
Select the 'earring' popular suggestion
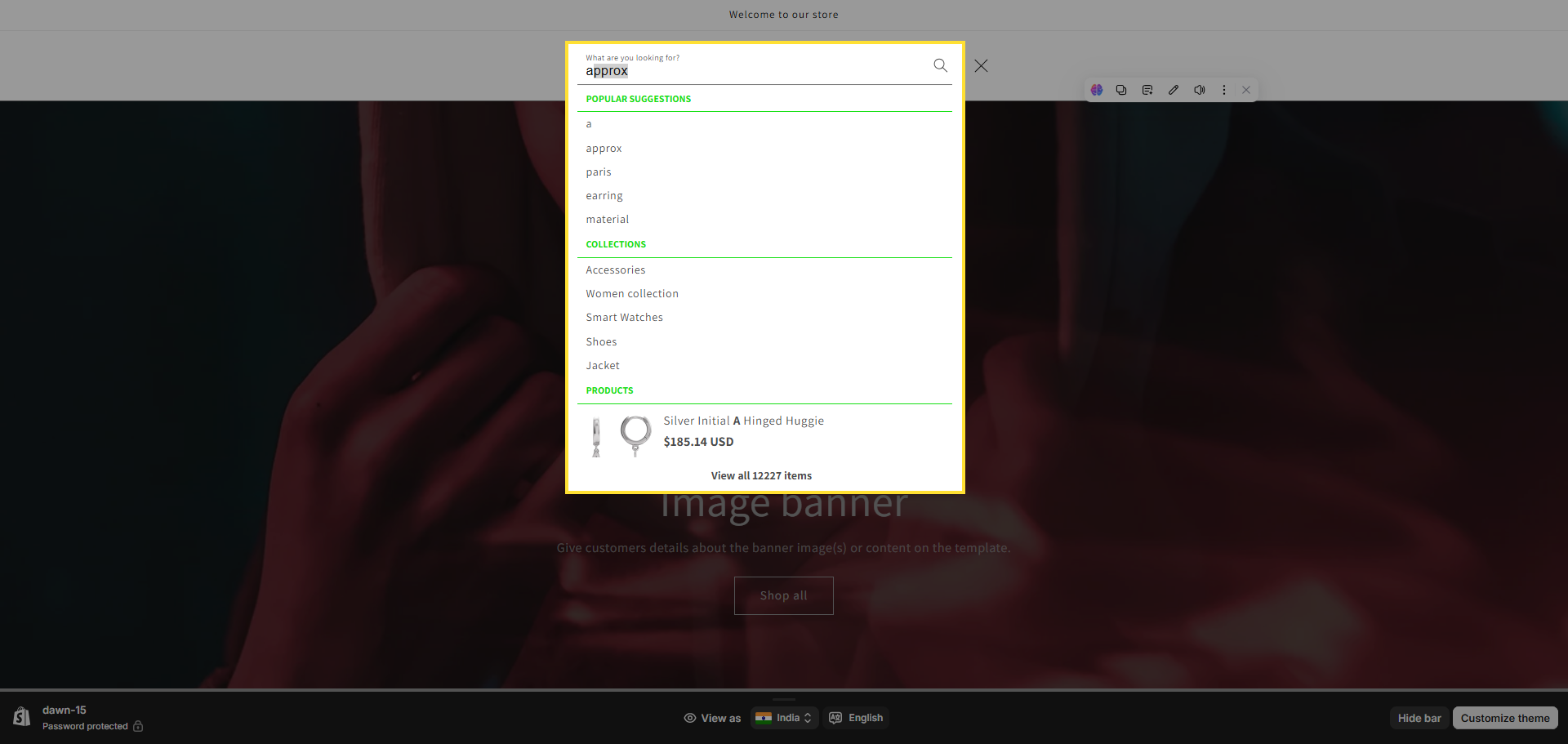[x=604, y=196]
